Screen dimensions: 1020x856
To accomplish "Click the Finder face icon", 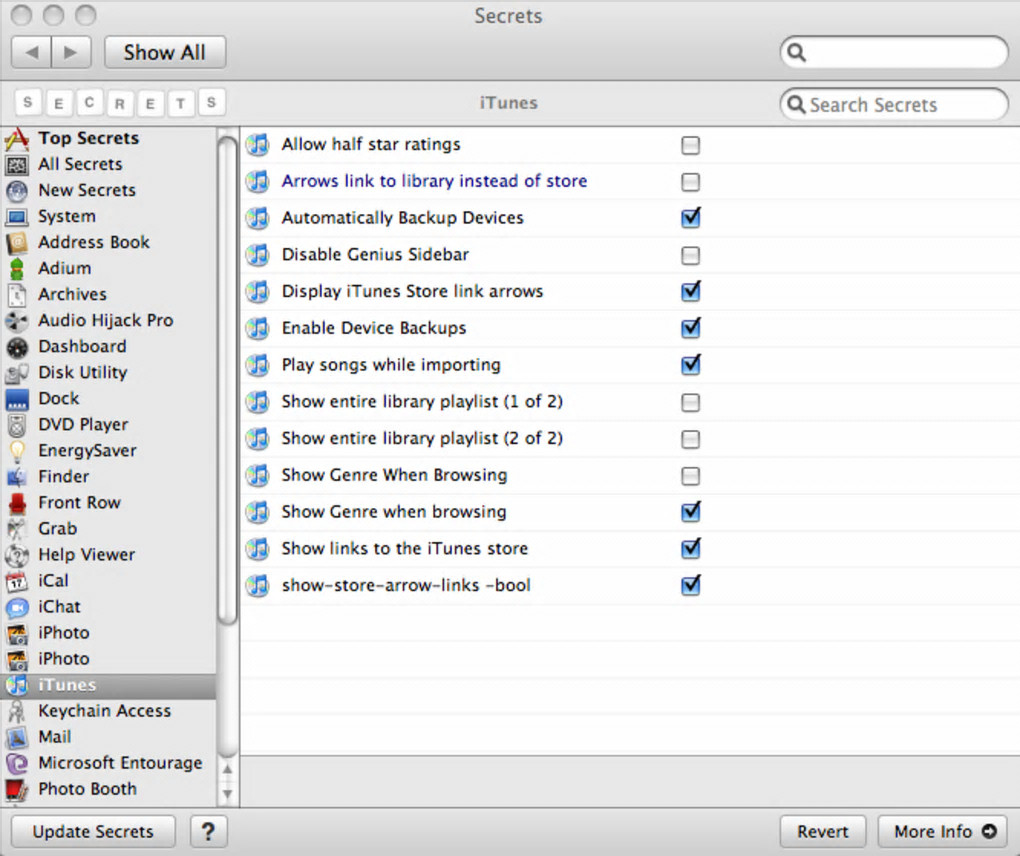I will pos(17,477).
